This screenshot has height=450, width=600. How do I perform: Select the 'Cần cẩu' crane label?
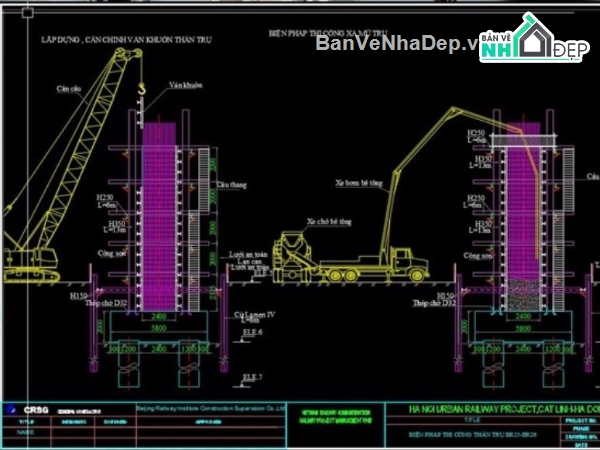click(69, 89)
